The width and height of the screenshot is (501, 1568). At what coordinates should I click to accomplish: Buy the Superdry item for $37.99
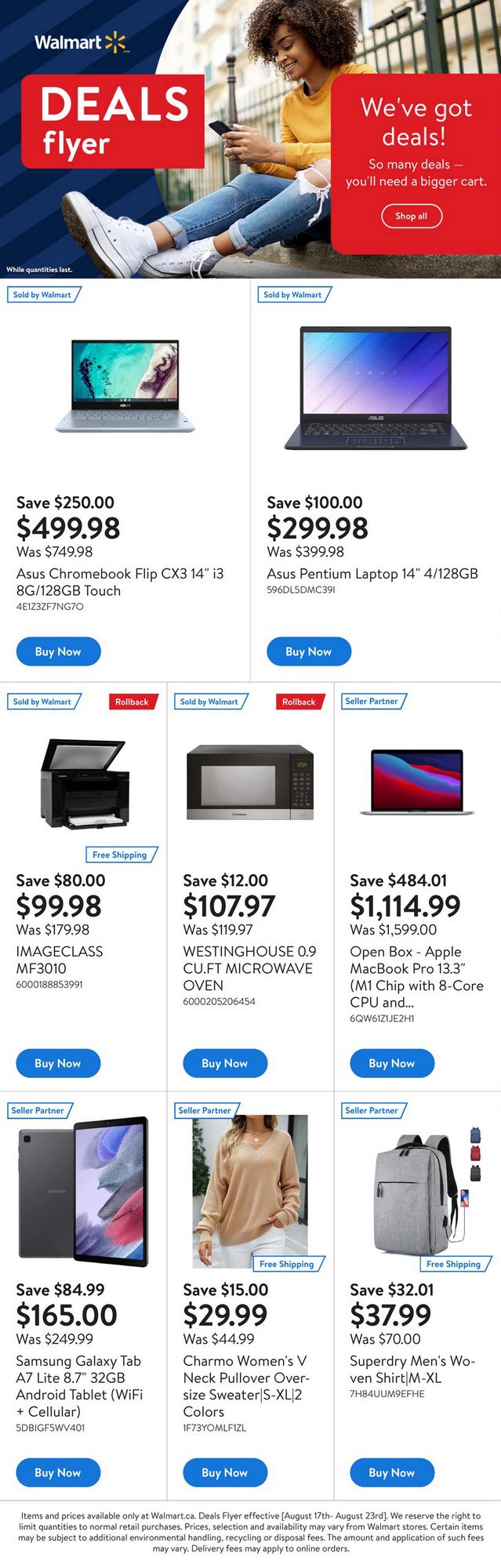coord(392,1472)
